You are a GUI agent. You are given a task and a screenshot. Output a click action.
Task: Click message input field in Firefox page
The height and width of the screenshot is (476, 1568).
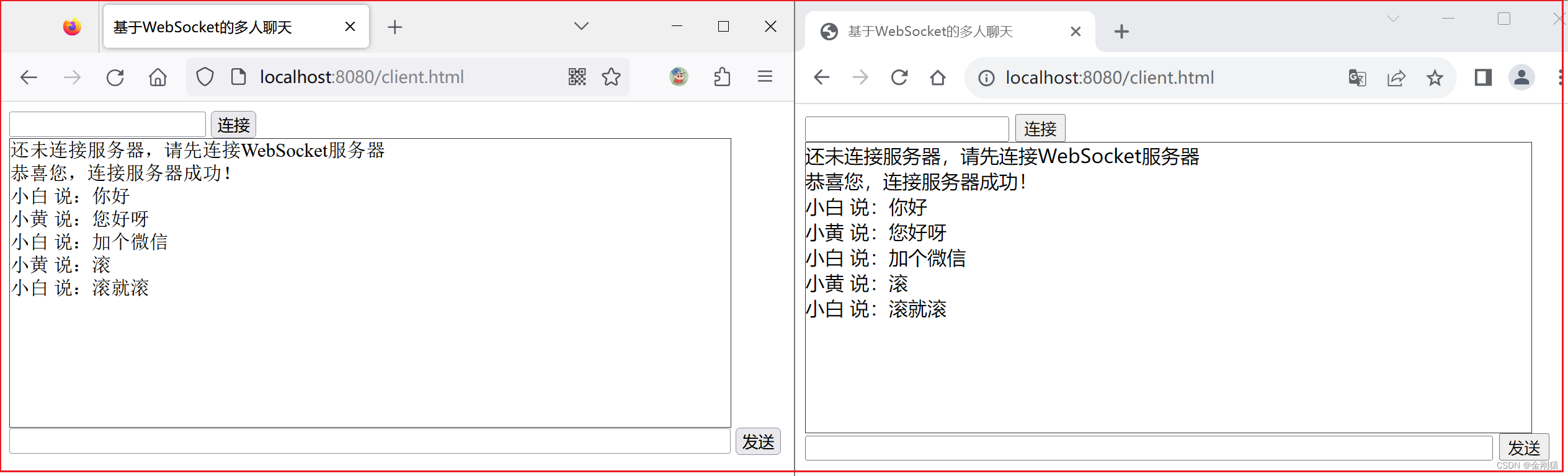(370, 441)
